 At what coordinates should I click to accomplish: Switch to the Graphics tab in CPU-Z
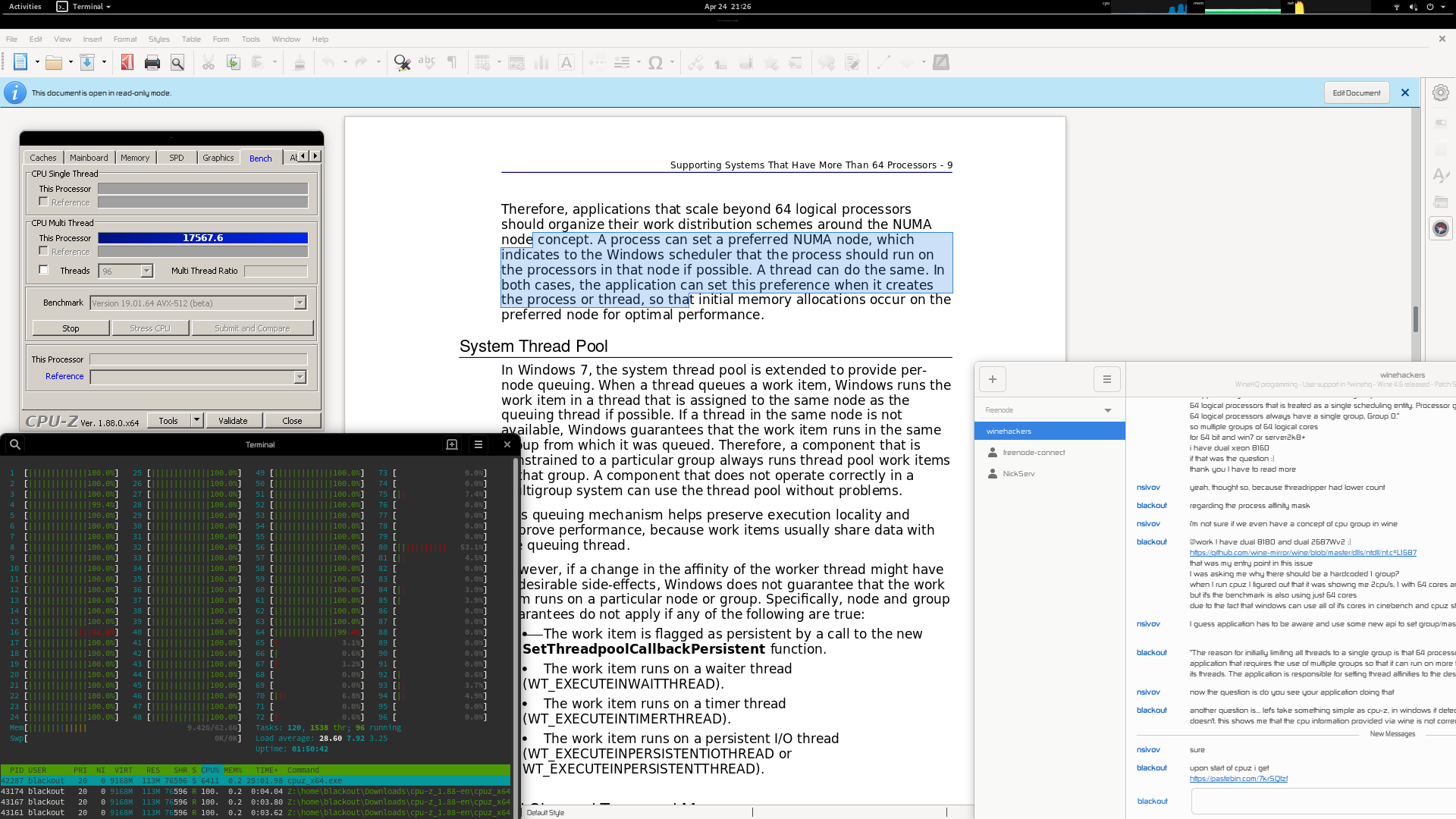[218, 158]
